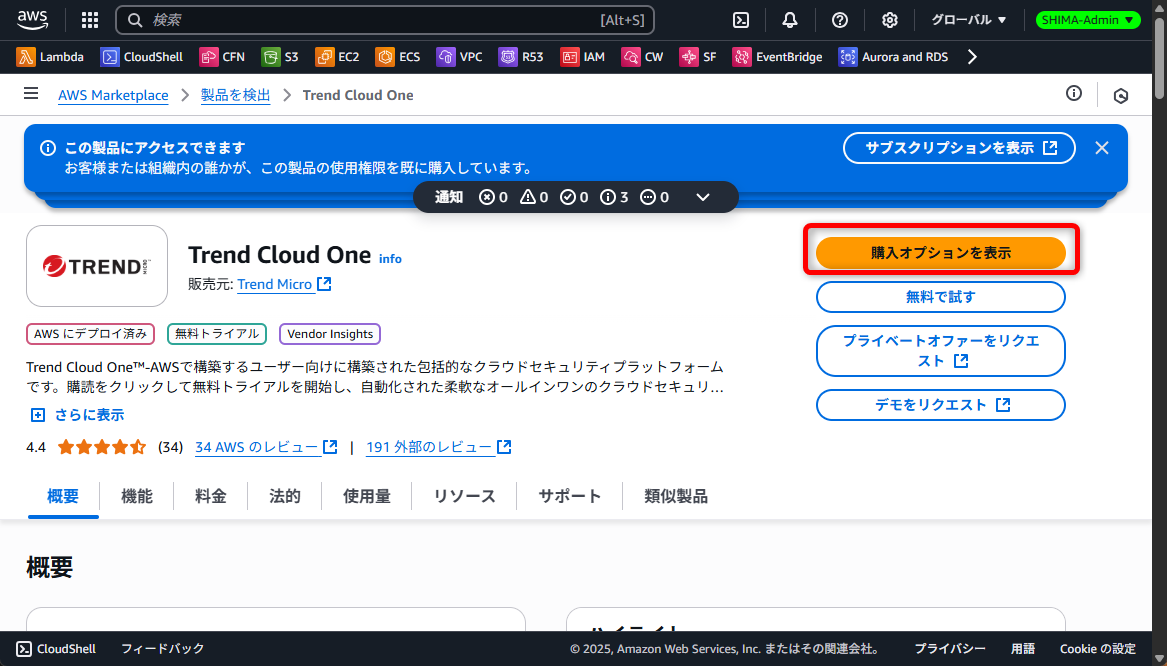The width and height of the screenshot is (1167, 666).
Task: Open the VPC shortcut
Action: [x=459, y=57]
